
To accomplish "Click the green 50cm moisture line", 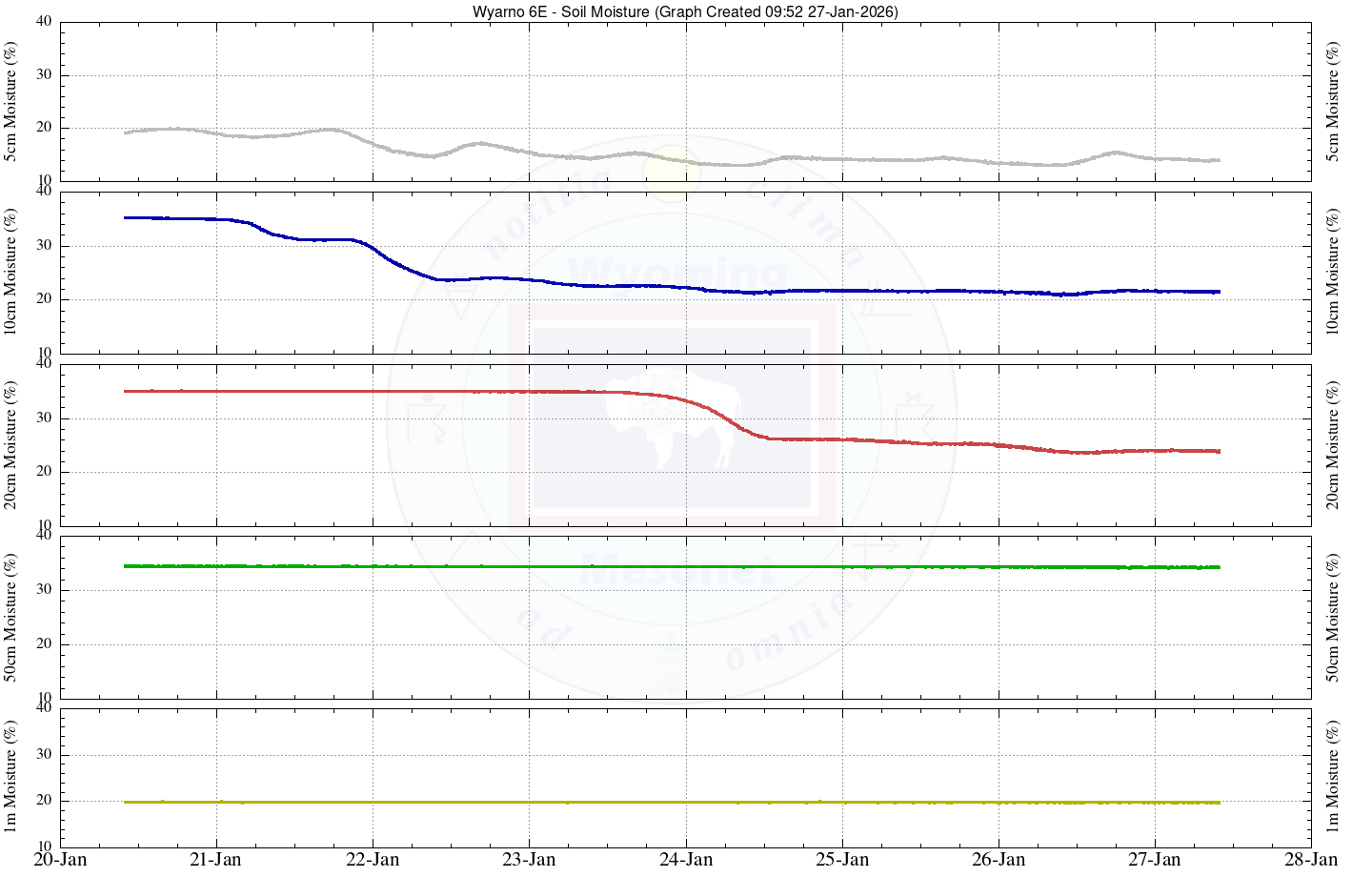I will [667, 567].
